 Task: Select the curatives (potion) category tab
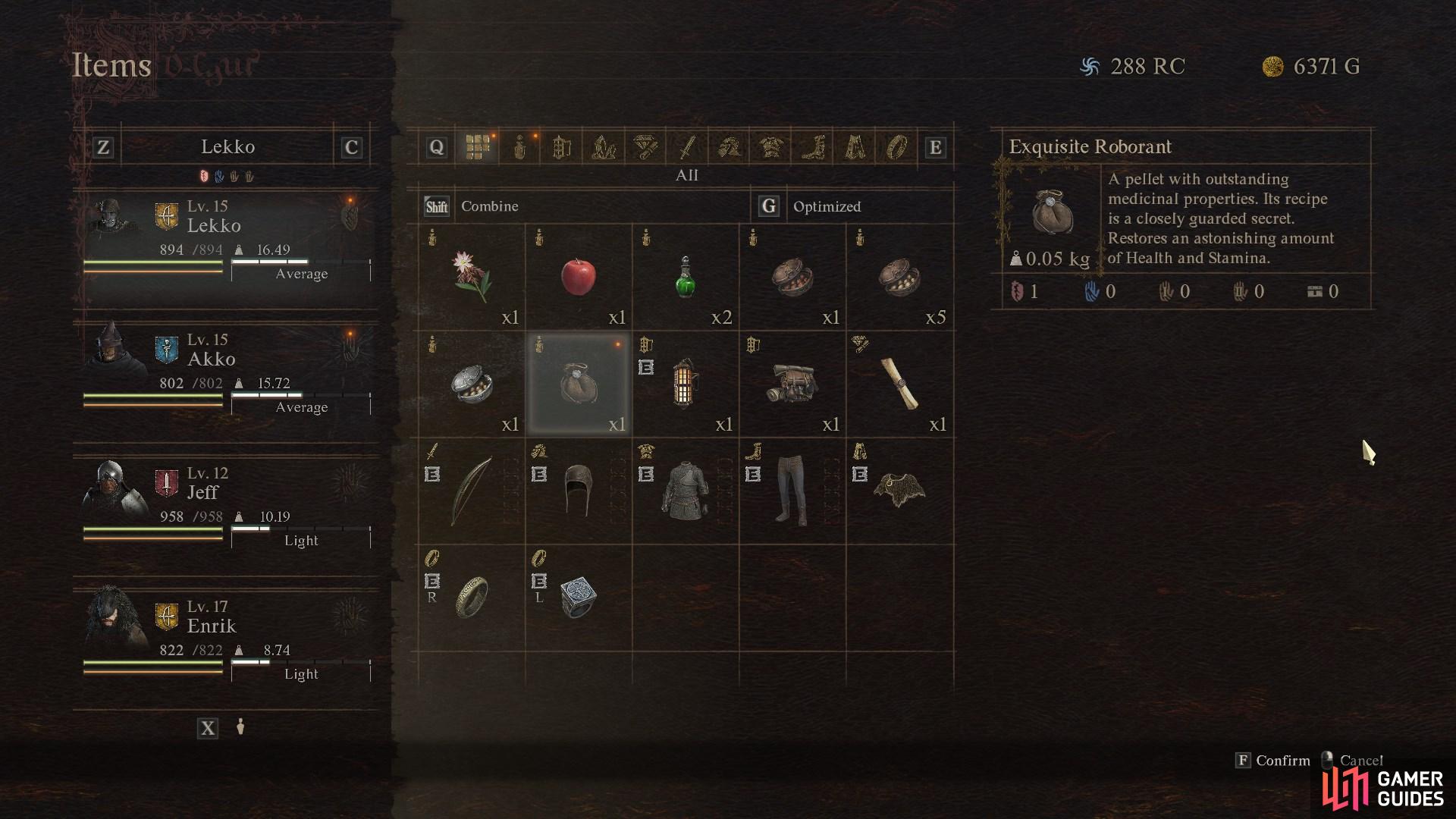pos(519,146)
